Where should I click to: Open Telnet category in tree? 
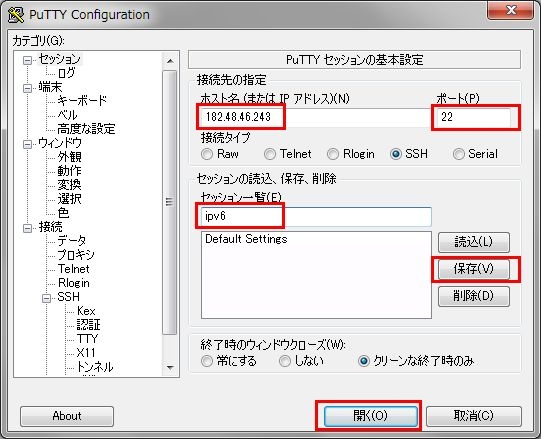tap(73, 269)
